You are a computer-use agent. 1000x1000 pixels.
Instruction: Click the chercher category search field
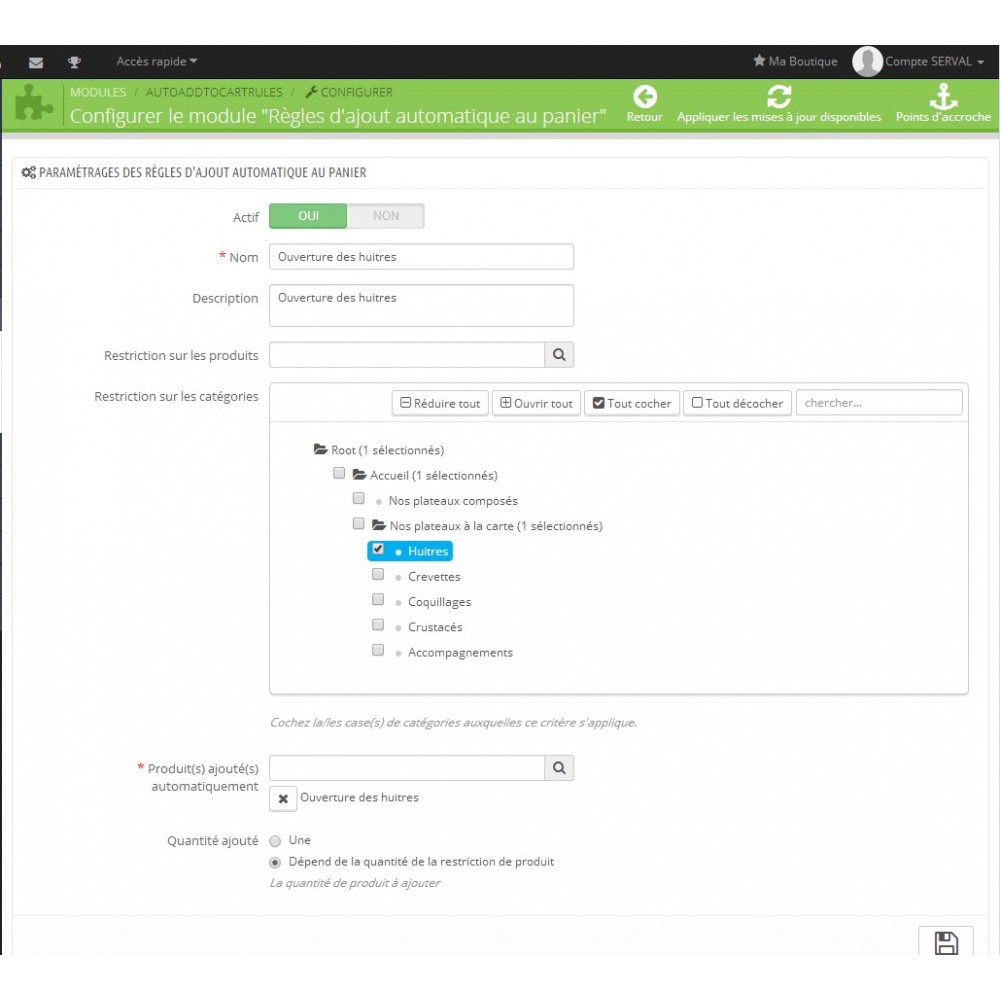(x=879, y=403)
